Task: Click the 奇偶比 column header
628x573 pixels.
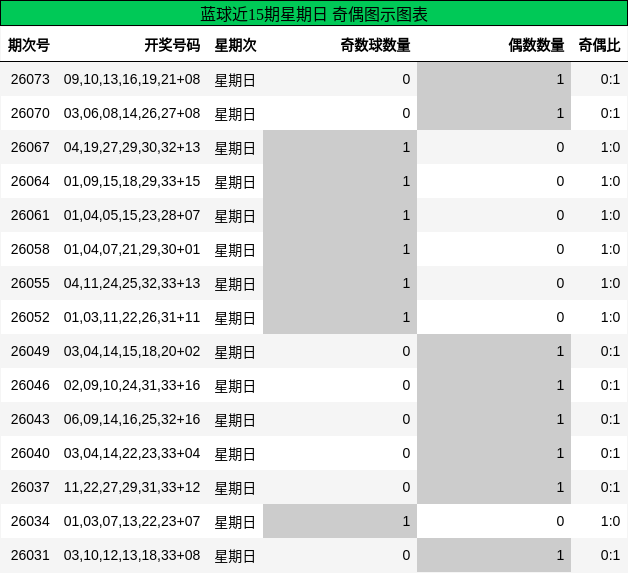Action: click(599, 45)
